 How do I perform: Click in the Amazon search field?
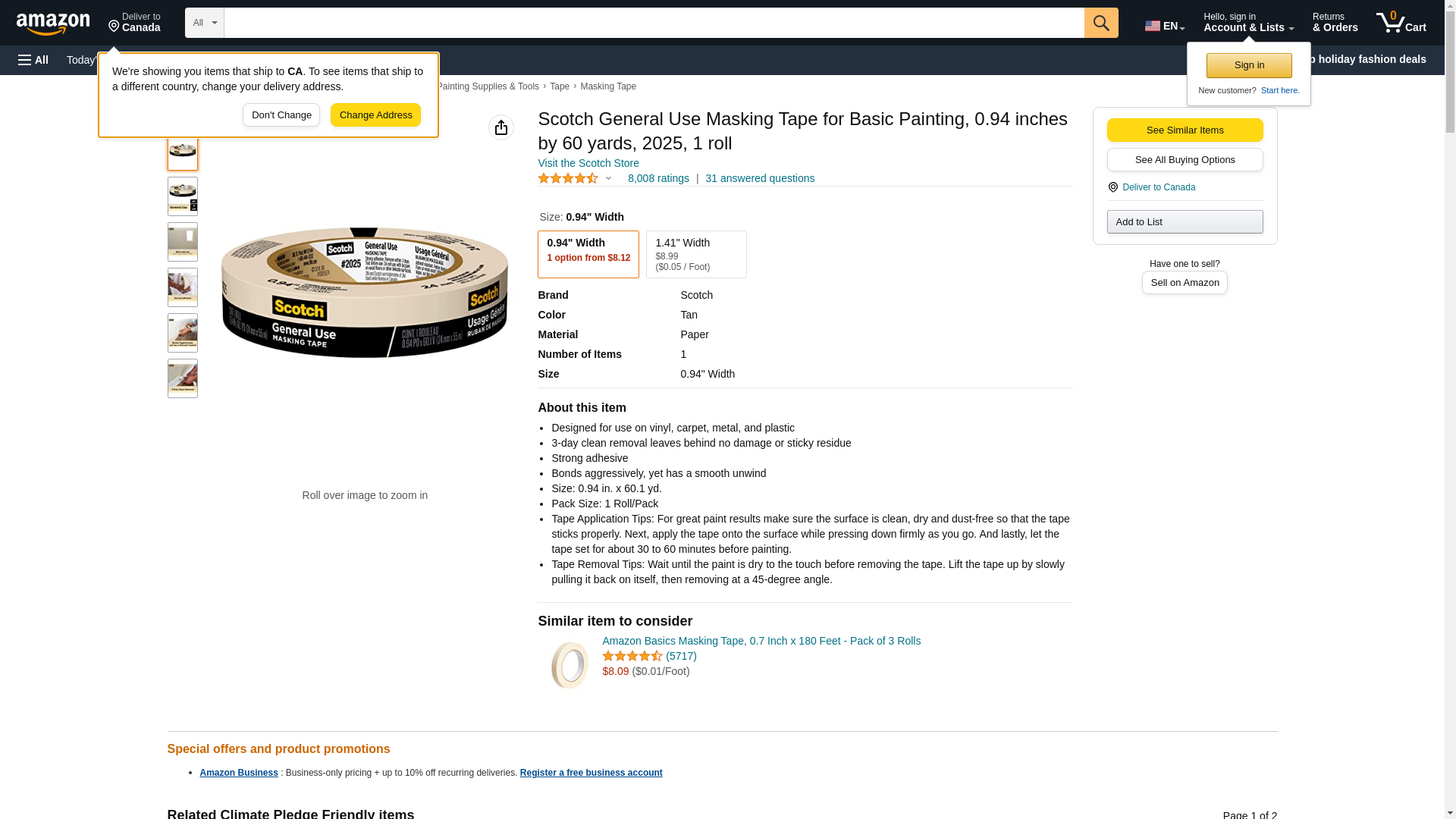tap(654, 23)
